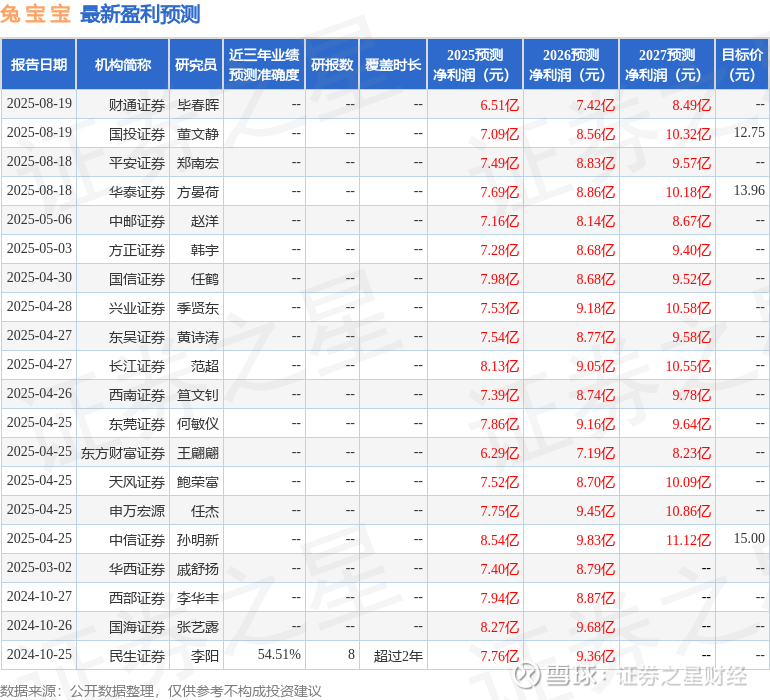Image resolution: width=770 pixels, height=700 pixels.
Task: Click researcher name 方晏荷
Action: coord(198,192)
